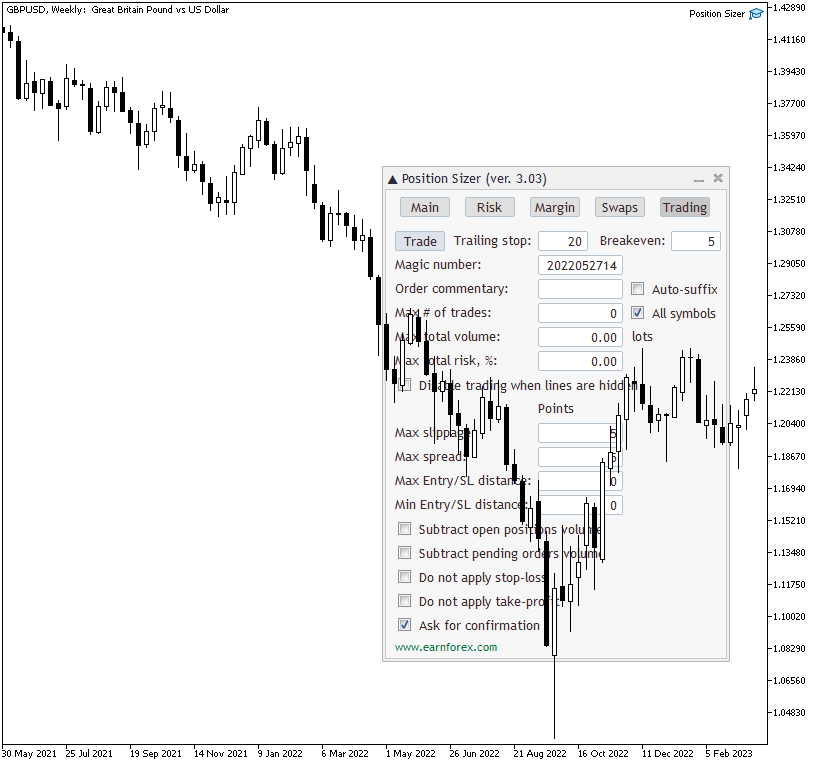The image size is (820, 765).
Task: Collapse the panel using the triangle icon
Action: coord(392,178)
